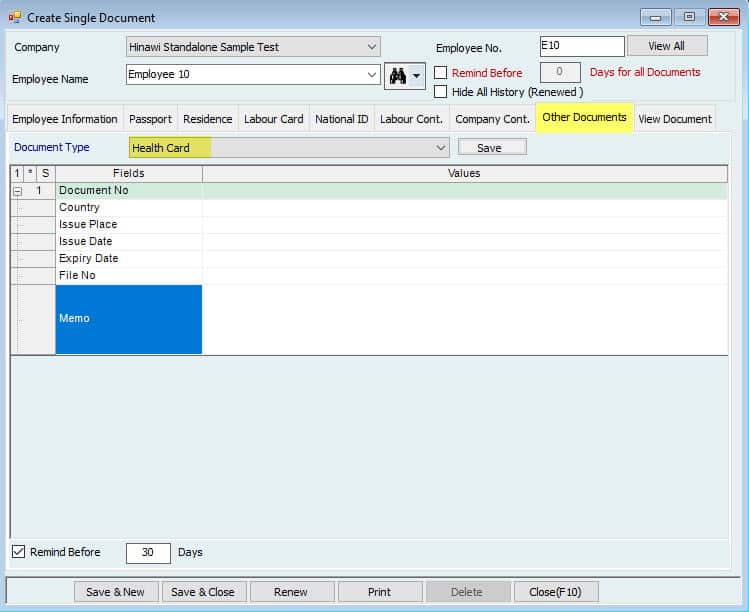This screenshot has height=612, width=749.
Task: Click the 30 days reminder field
Action: 148,553
